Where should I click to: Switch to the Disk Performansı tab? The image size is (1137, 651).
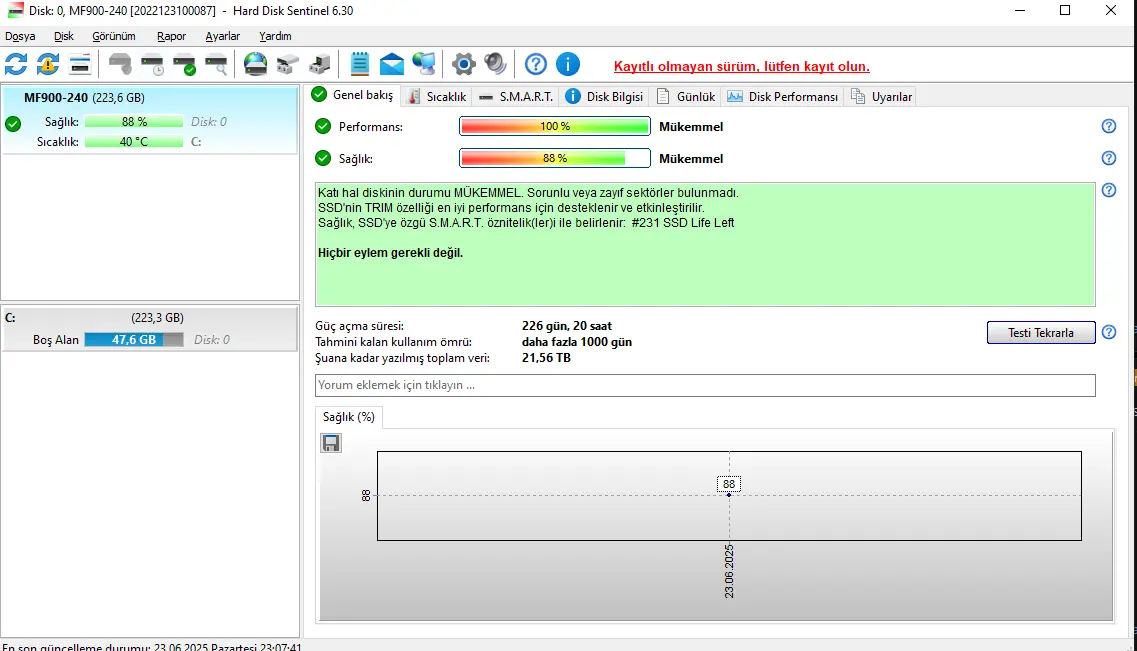pyautogui.click(x=783, y=96)
